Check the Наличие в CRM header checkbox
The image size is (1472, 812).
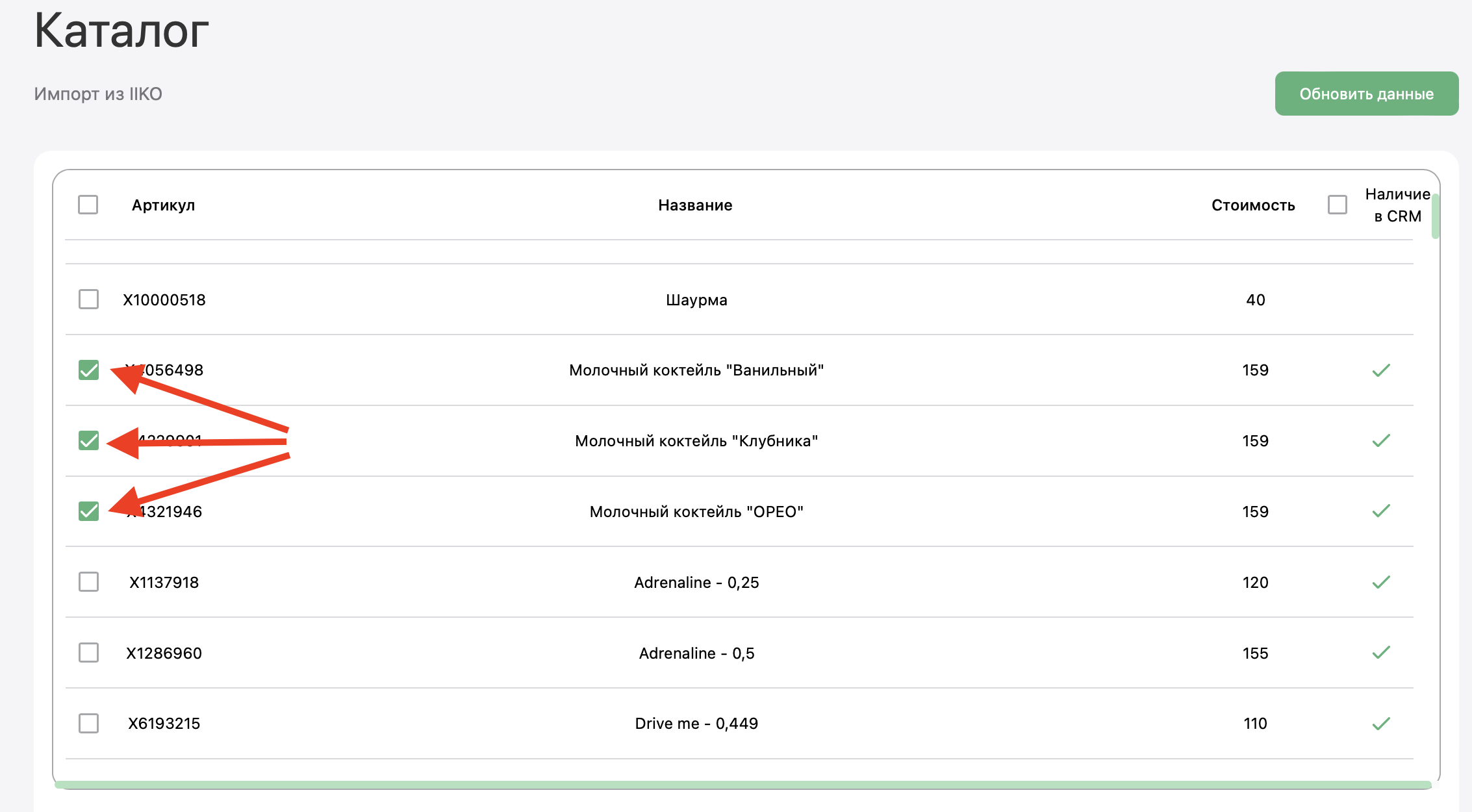pyautogui.click(x=1337, y=205)
